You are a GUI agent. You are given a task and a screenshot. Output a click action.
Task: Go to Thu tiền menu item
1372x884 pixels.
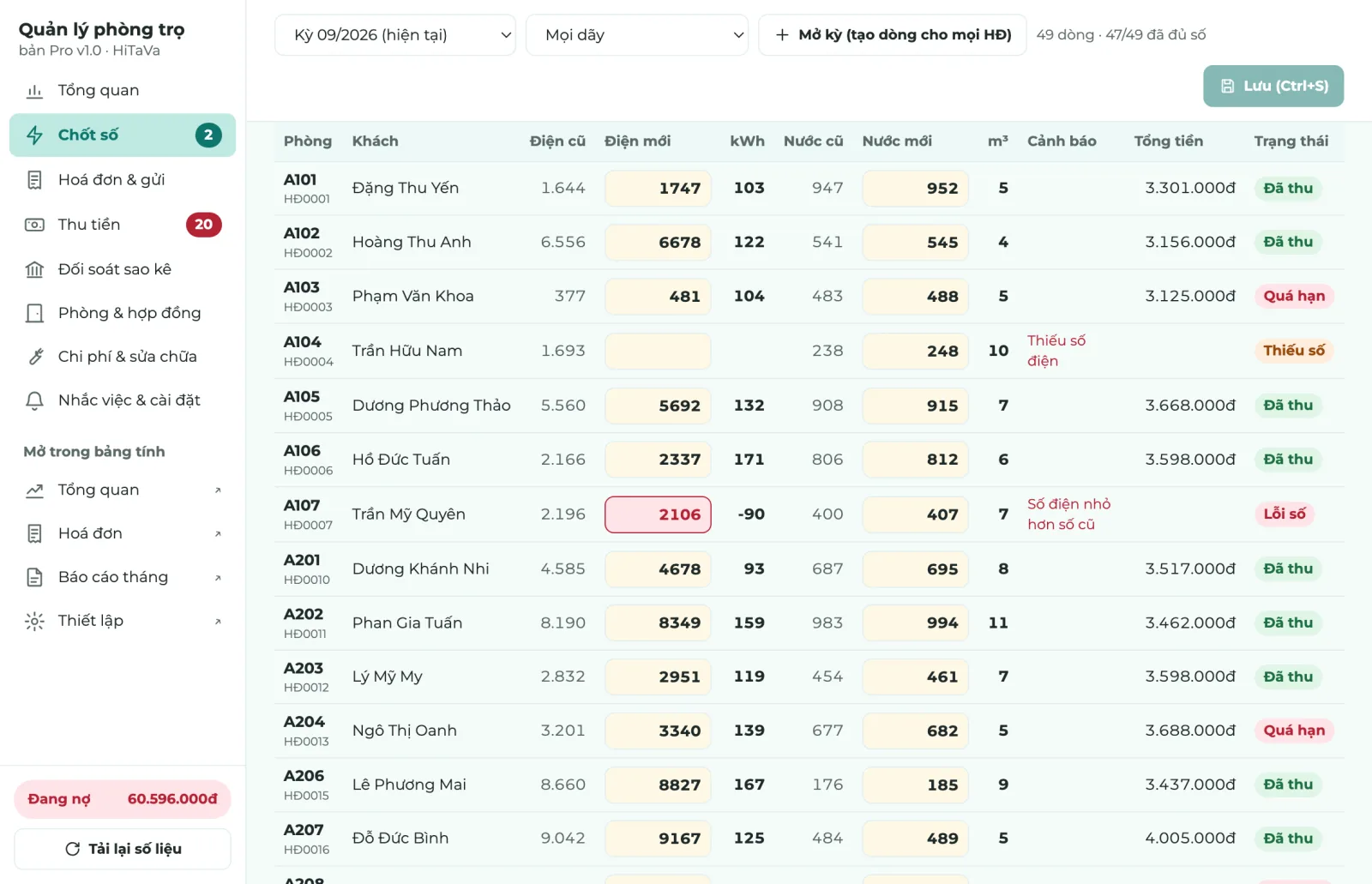coord(123,225)
